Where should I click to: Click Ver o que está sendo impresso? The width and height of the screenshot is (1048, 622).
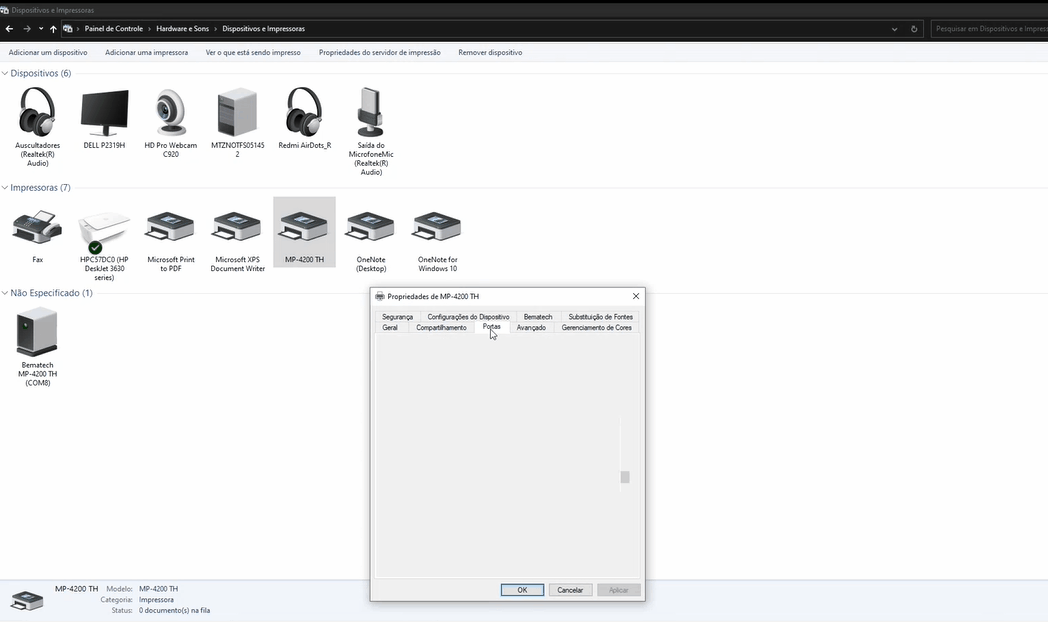[x=253, y=52]
